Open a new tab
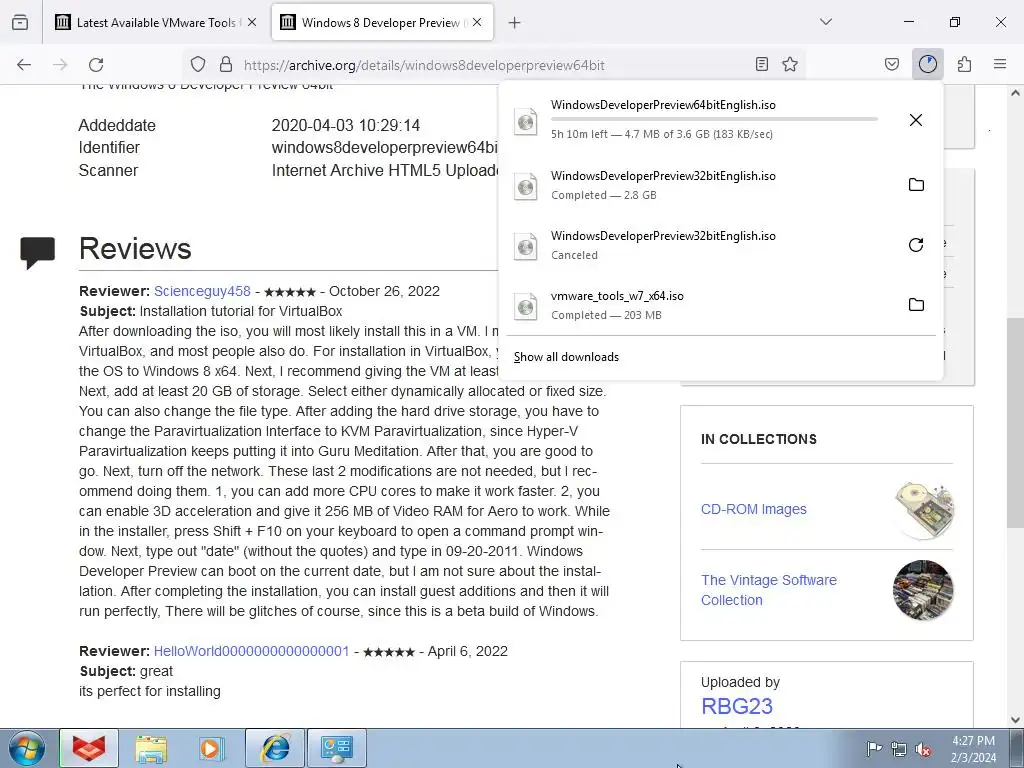The image size is (1024, 768). point(515,23)
